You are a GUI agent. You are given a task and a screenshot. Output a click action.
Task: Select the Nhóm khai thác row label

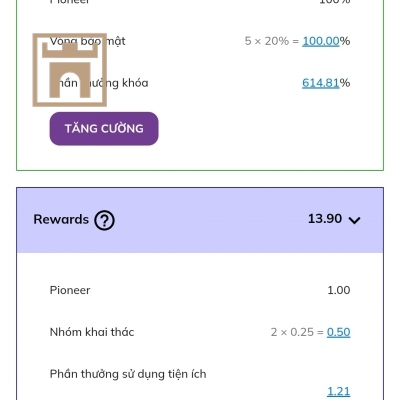tap(92, 332)
